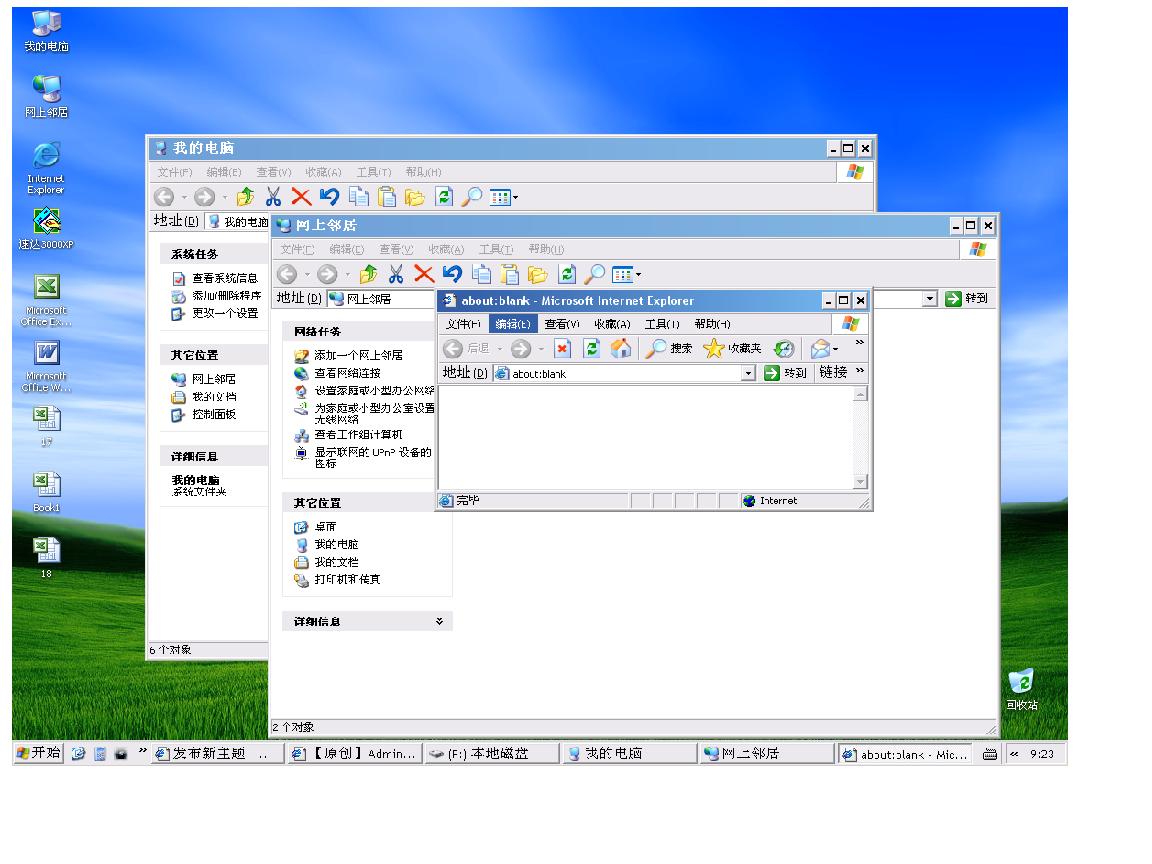Expand 链接 links chevron in Internet Explorer
The width and height of the screenshot is (1152, 864).
tap(860, 370)
